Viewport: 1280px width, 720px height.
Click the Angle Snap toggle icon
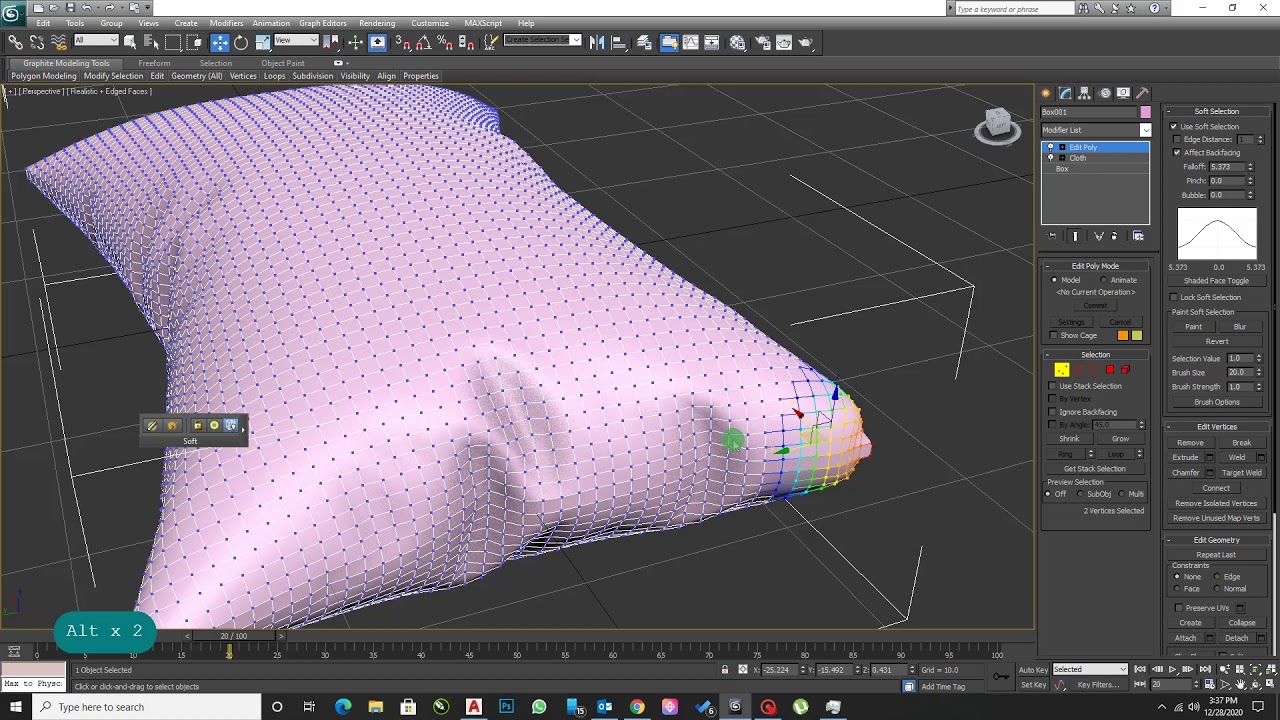(x=423, y=42)
